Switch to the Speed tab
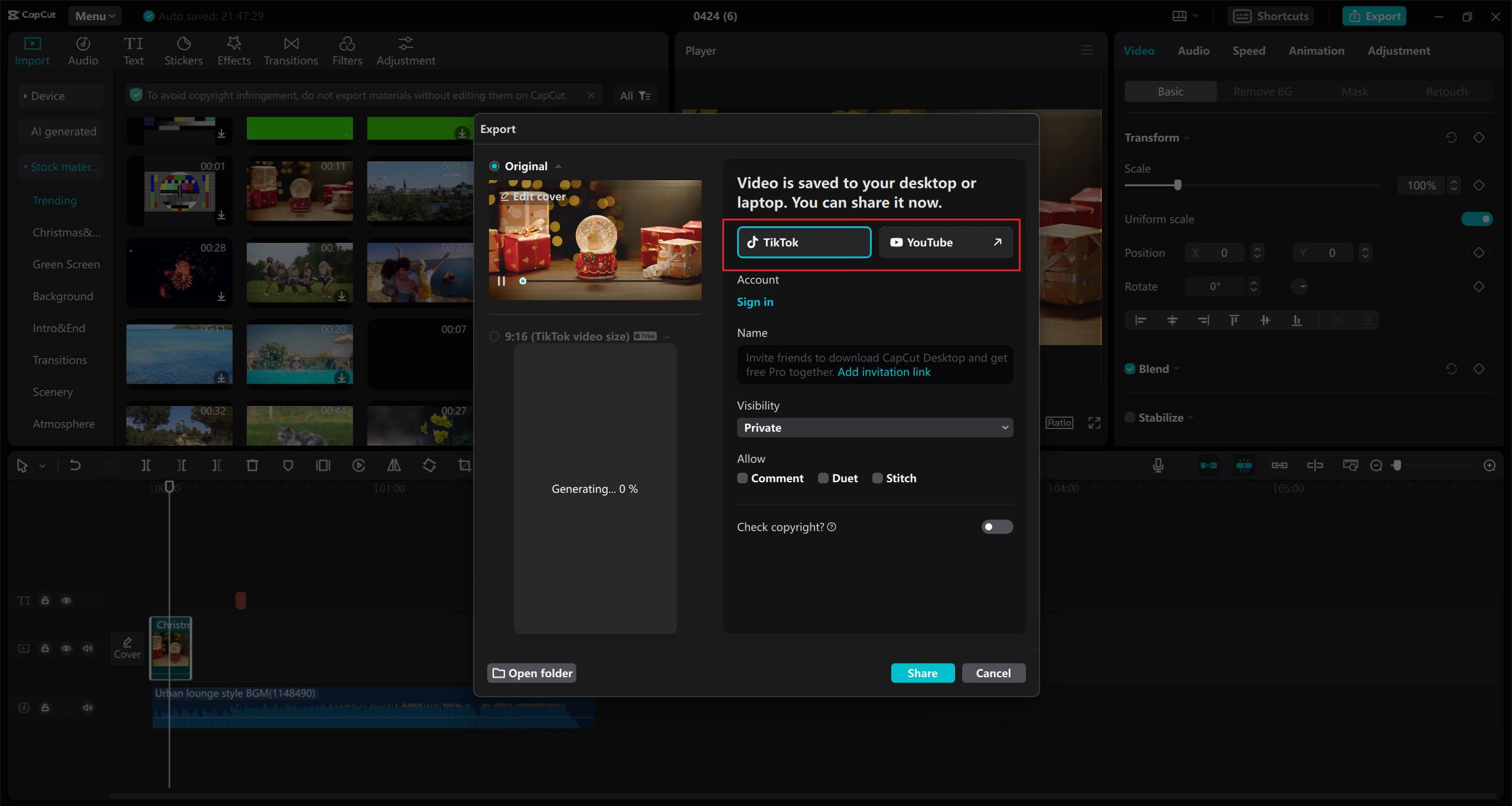This screenshot has height=806, width=1512. tap(1249, 51)
